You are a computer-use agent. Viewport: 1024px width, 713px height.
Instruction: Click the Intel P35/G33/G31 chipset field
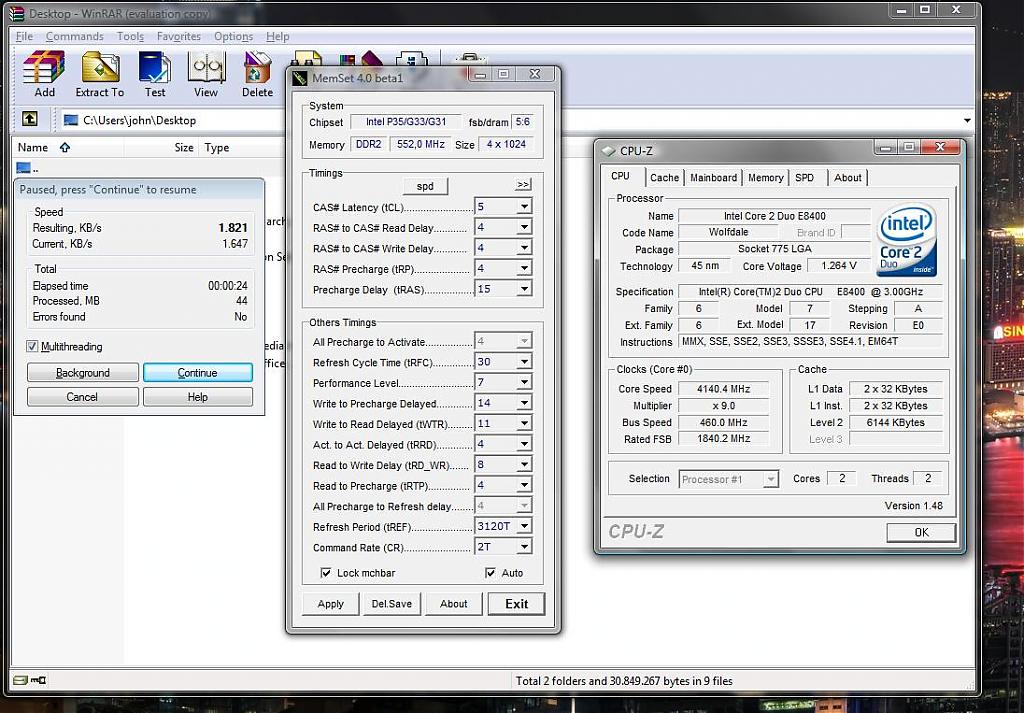pyautogui.click(x=406, y=122)
